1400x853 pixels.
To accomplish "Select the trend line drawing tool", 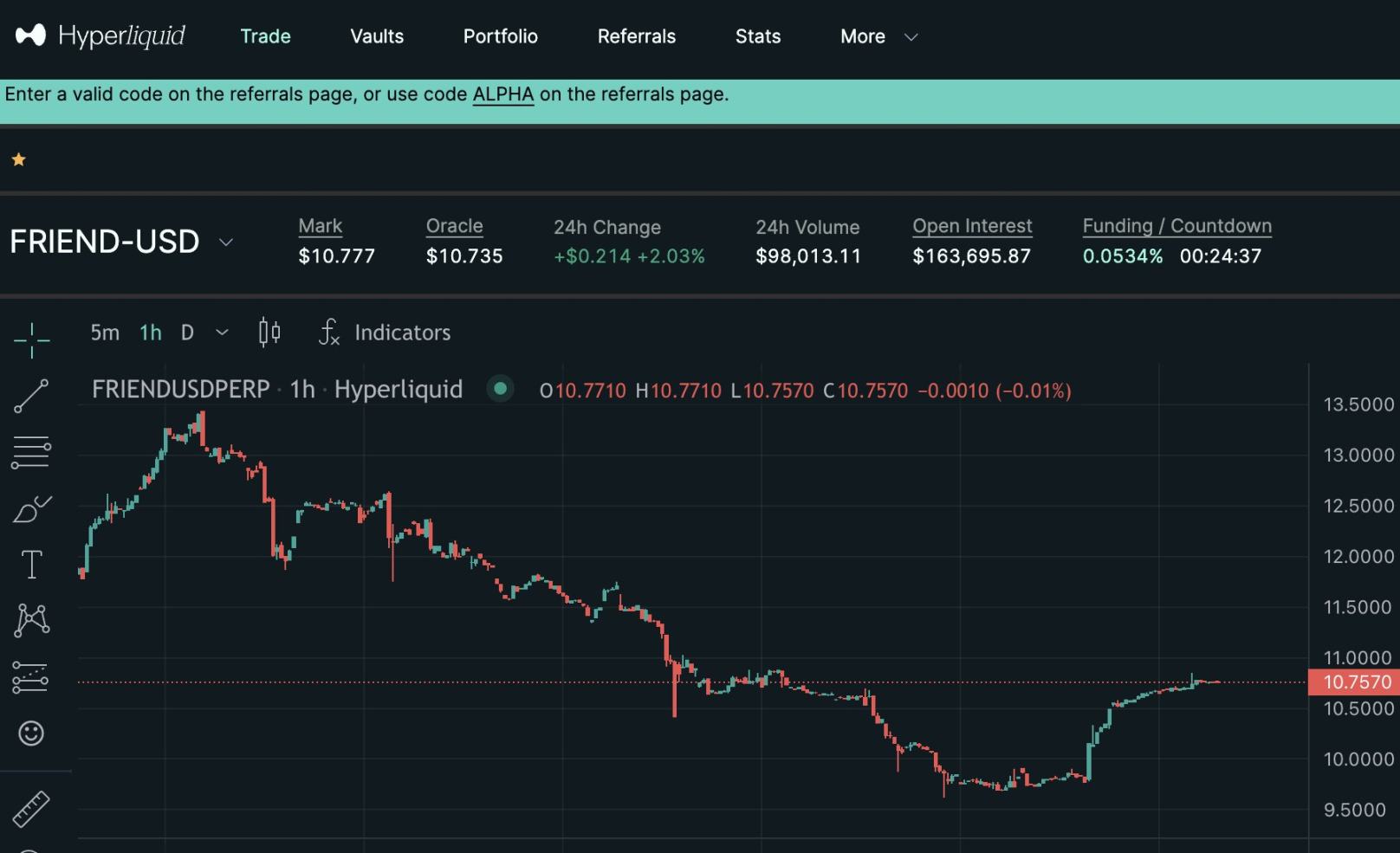I will (x=32, y=395).
